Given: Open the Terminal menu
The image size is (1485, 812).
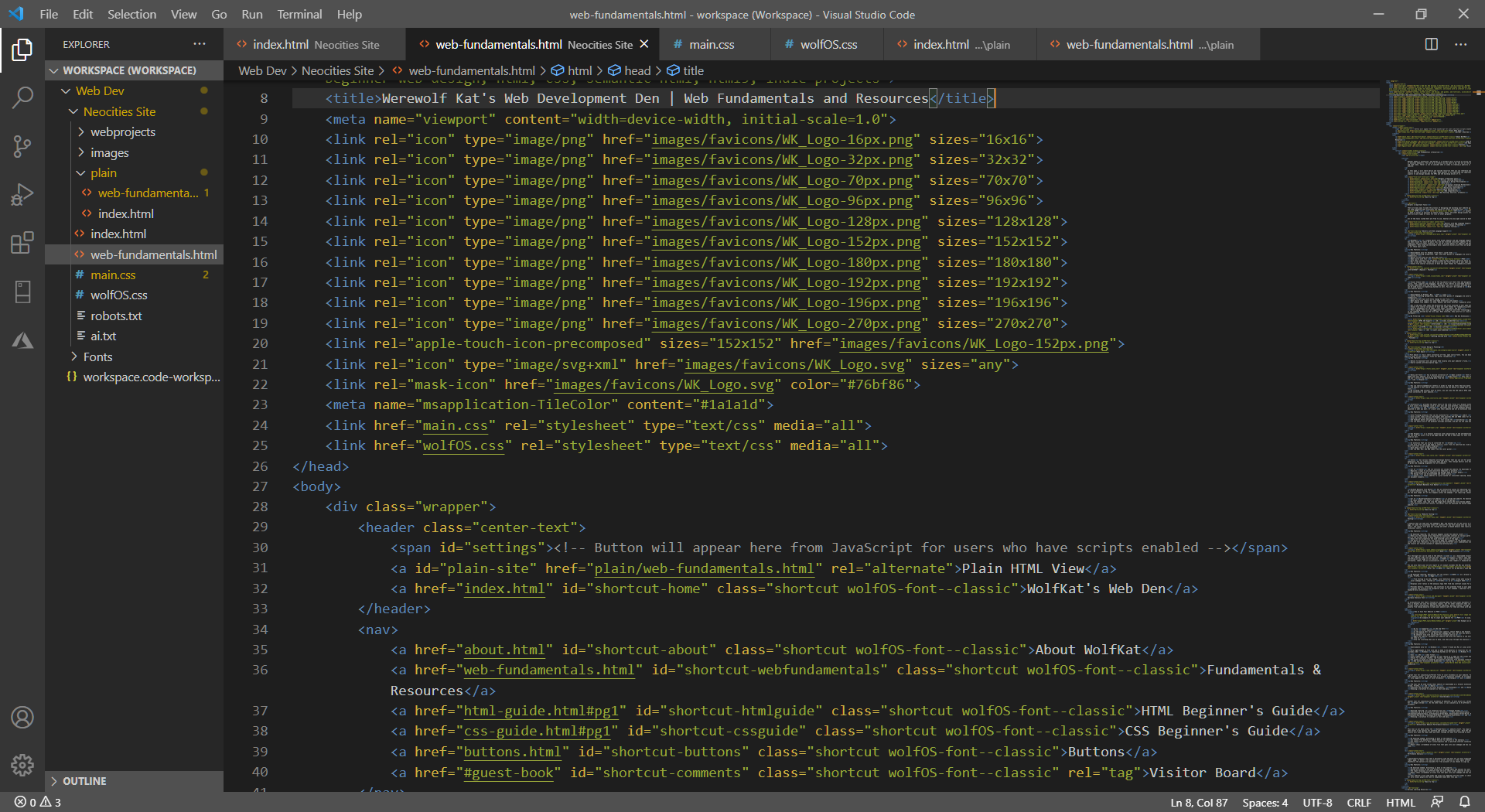Looking at the screenshot, I should coord(299,14).
